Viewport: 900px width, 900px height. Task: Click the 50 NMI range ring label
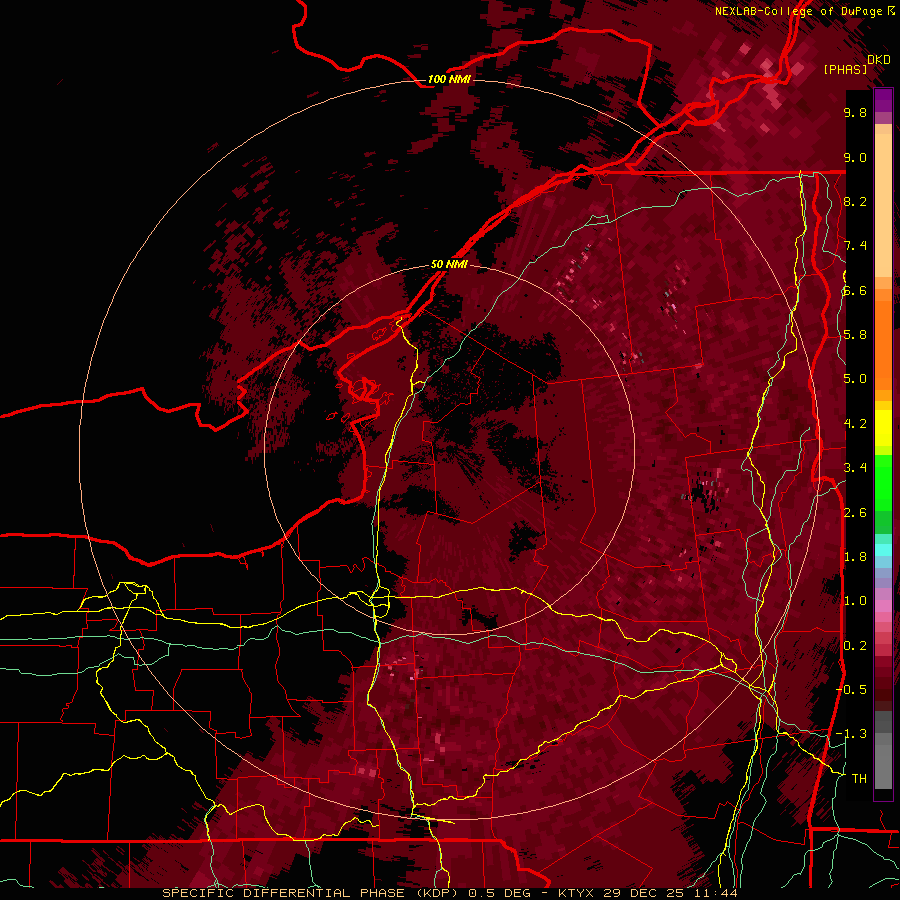pos(449,265)
